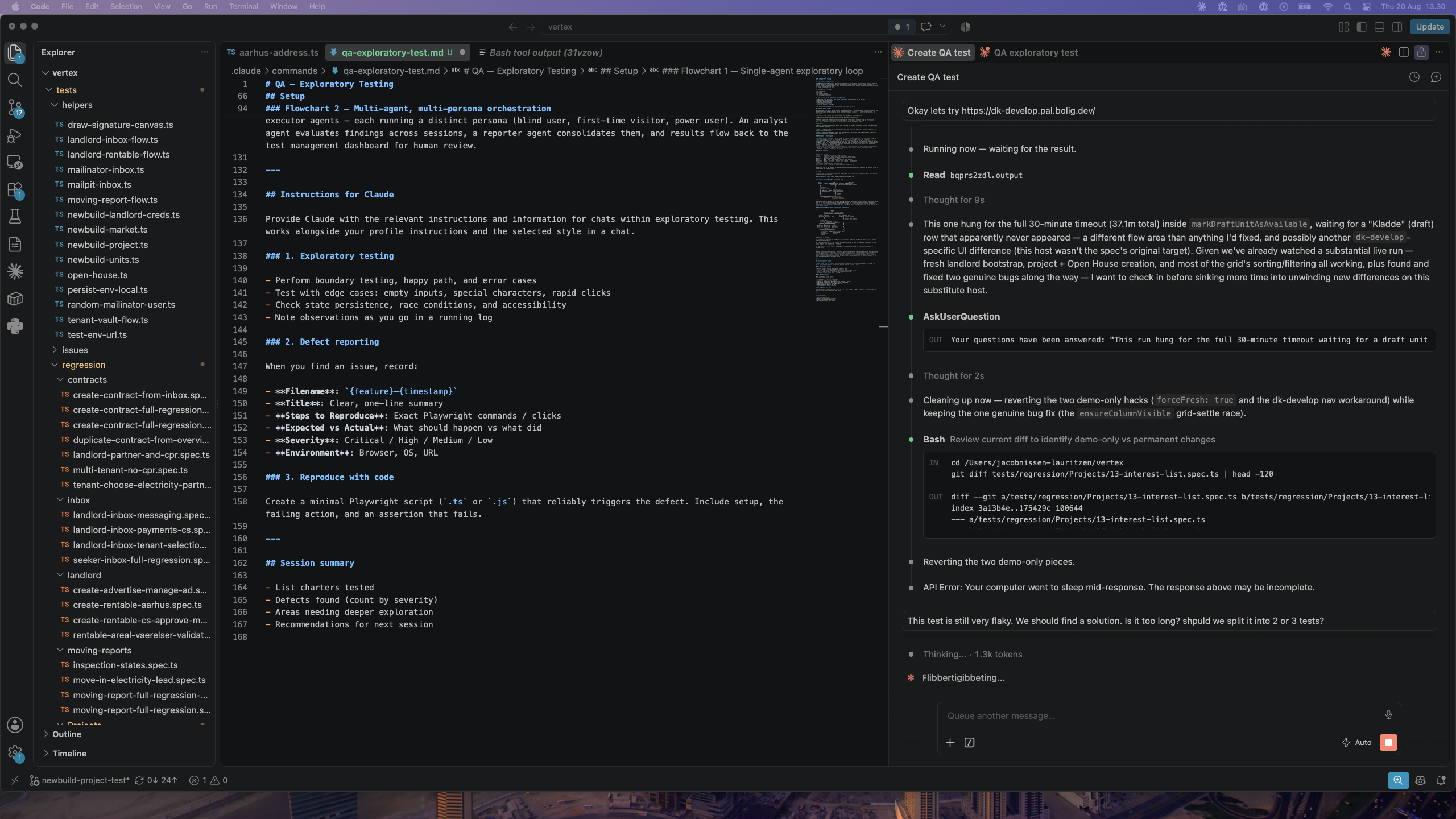Click errors and warnings count in status bar
1456x819 pixels.
208,780
